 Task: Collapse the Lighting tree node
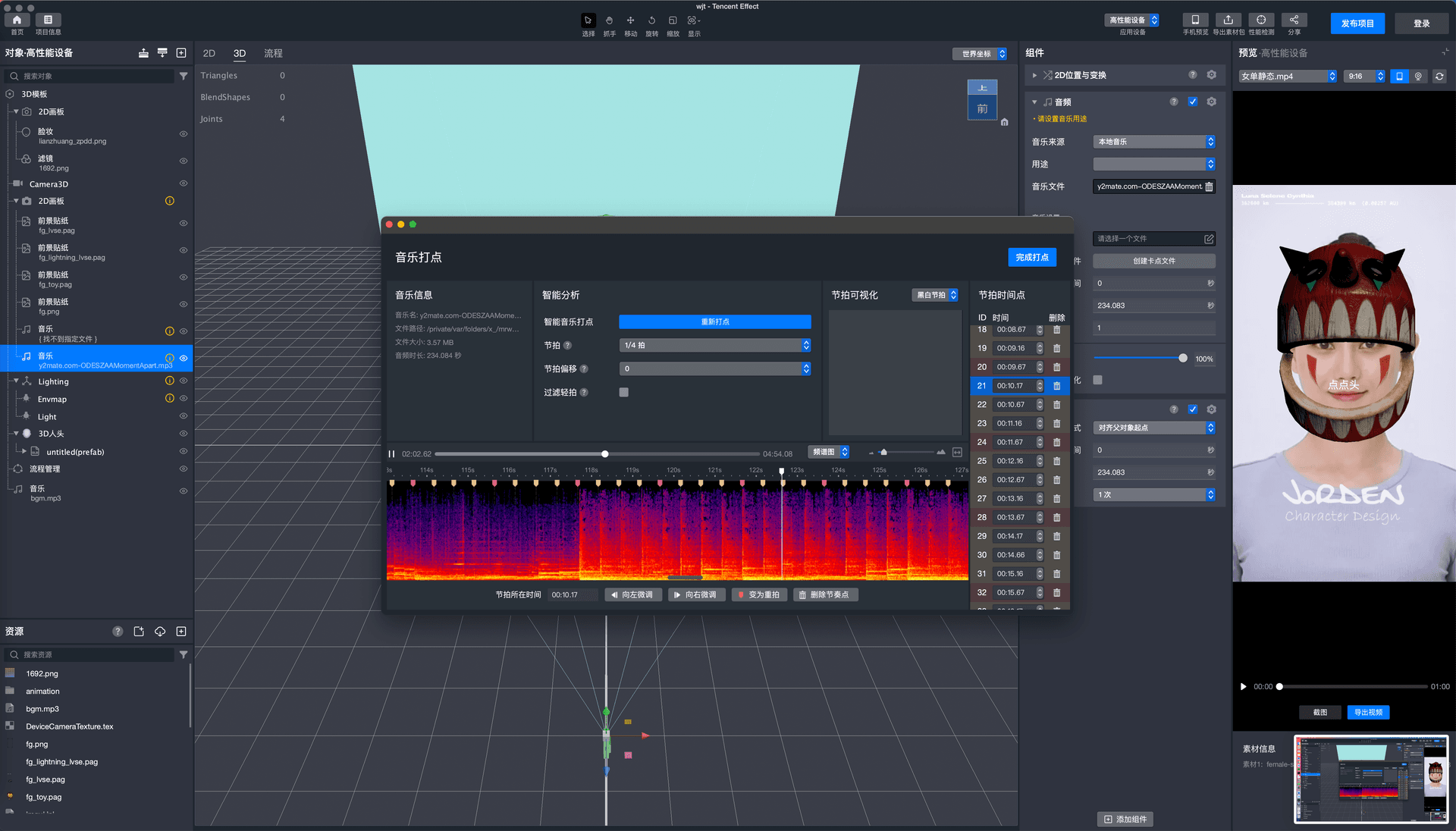[x=16, y=381]
